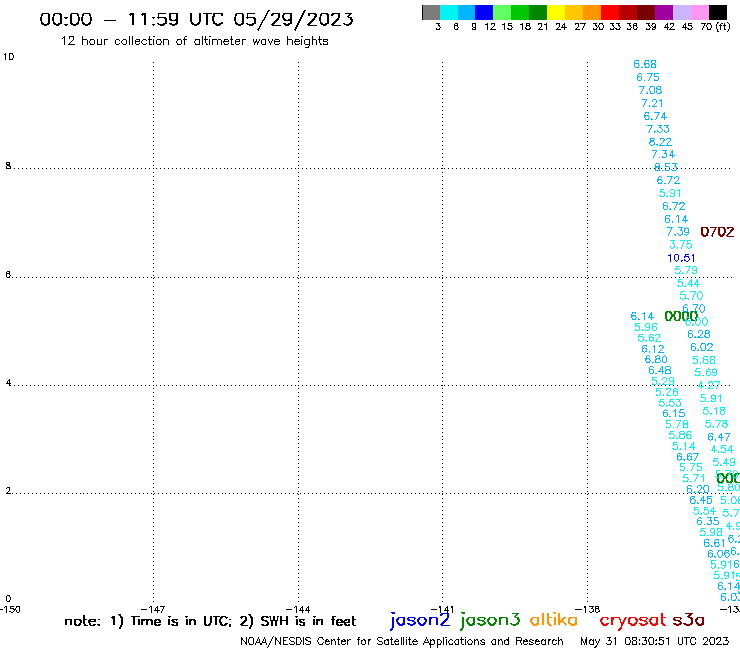
Task: Click the blue wave height value 10.51
Action: click(x=681, y=258)
